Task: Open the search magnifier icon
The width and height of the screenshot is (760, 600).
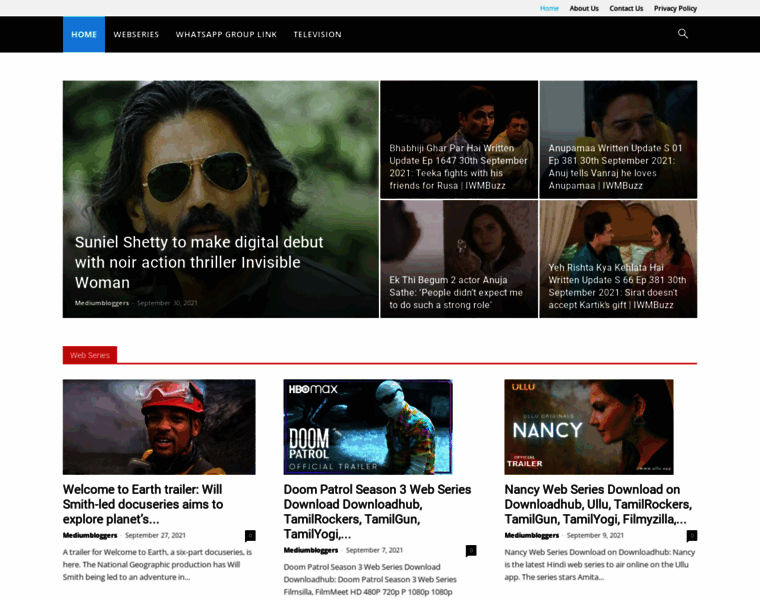Action: point(683,34)
